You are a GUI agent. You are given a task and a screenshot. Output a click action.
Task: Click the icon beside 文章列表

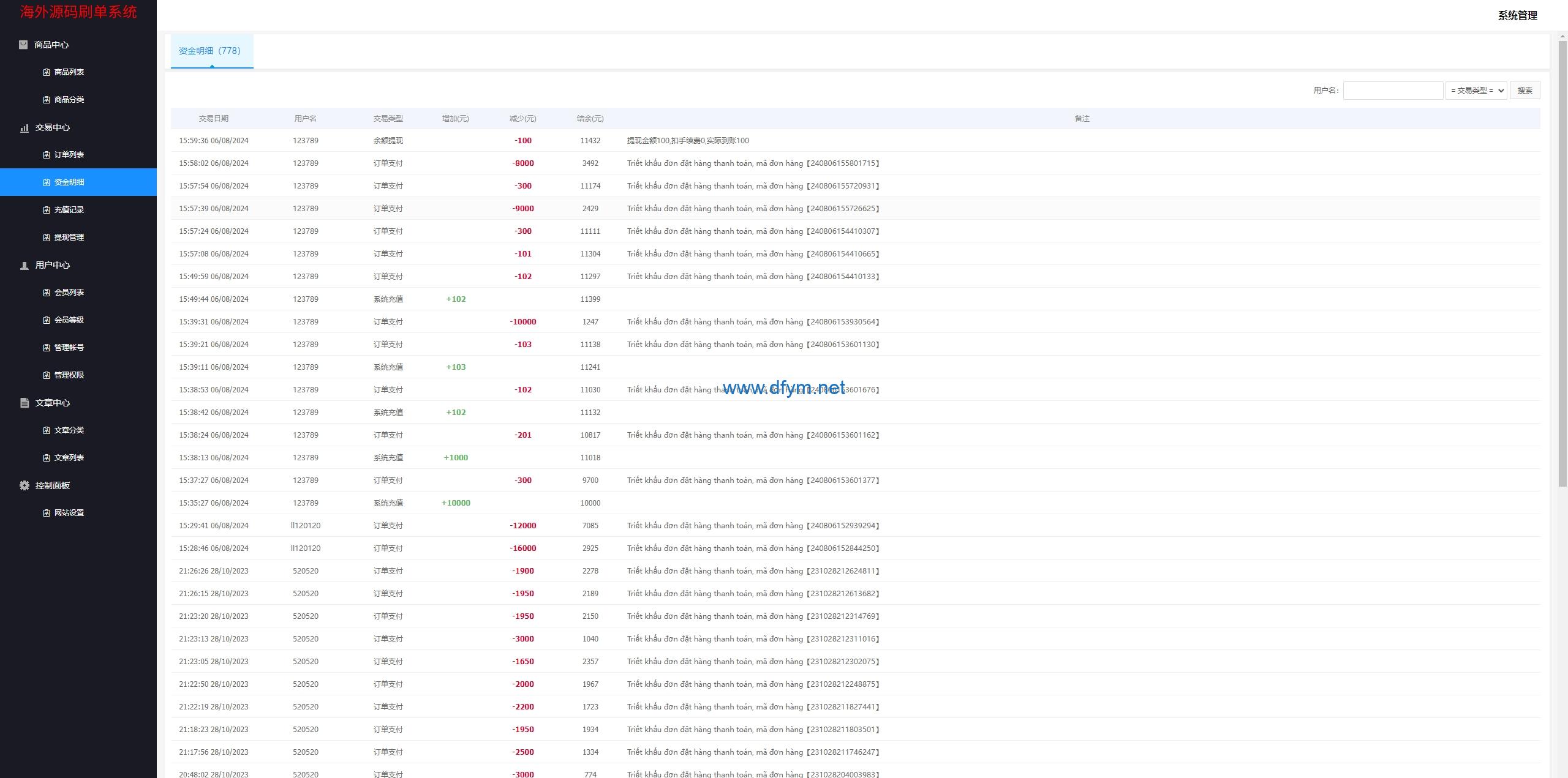coord(47,458)
